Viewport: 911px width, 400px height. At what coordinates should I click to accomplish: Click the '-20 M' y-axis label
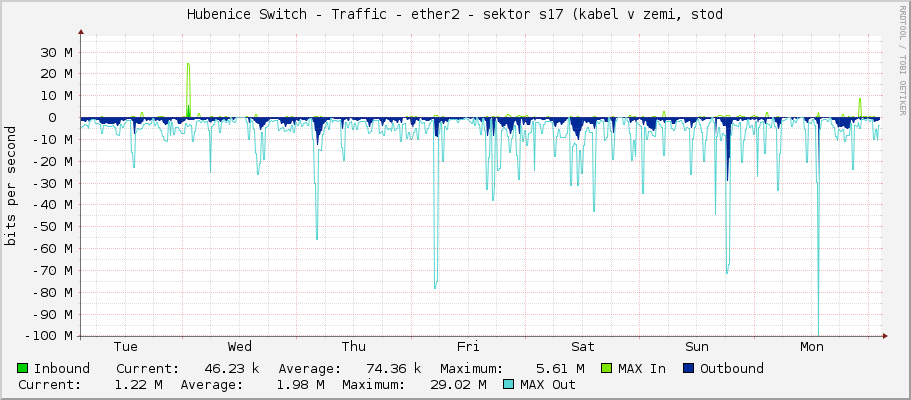(52, 161)
